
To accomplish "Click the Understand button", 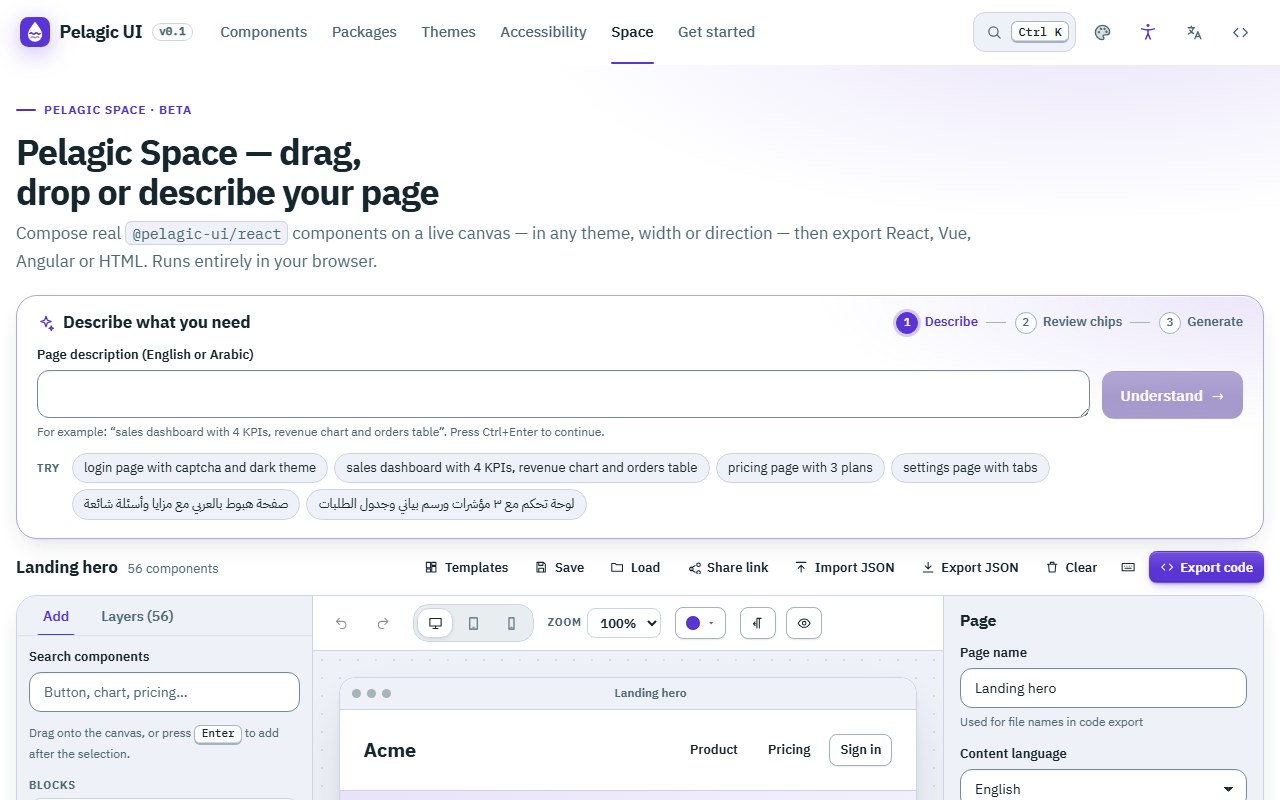I will pos(1172,395).
